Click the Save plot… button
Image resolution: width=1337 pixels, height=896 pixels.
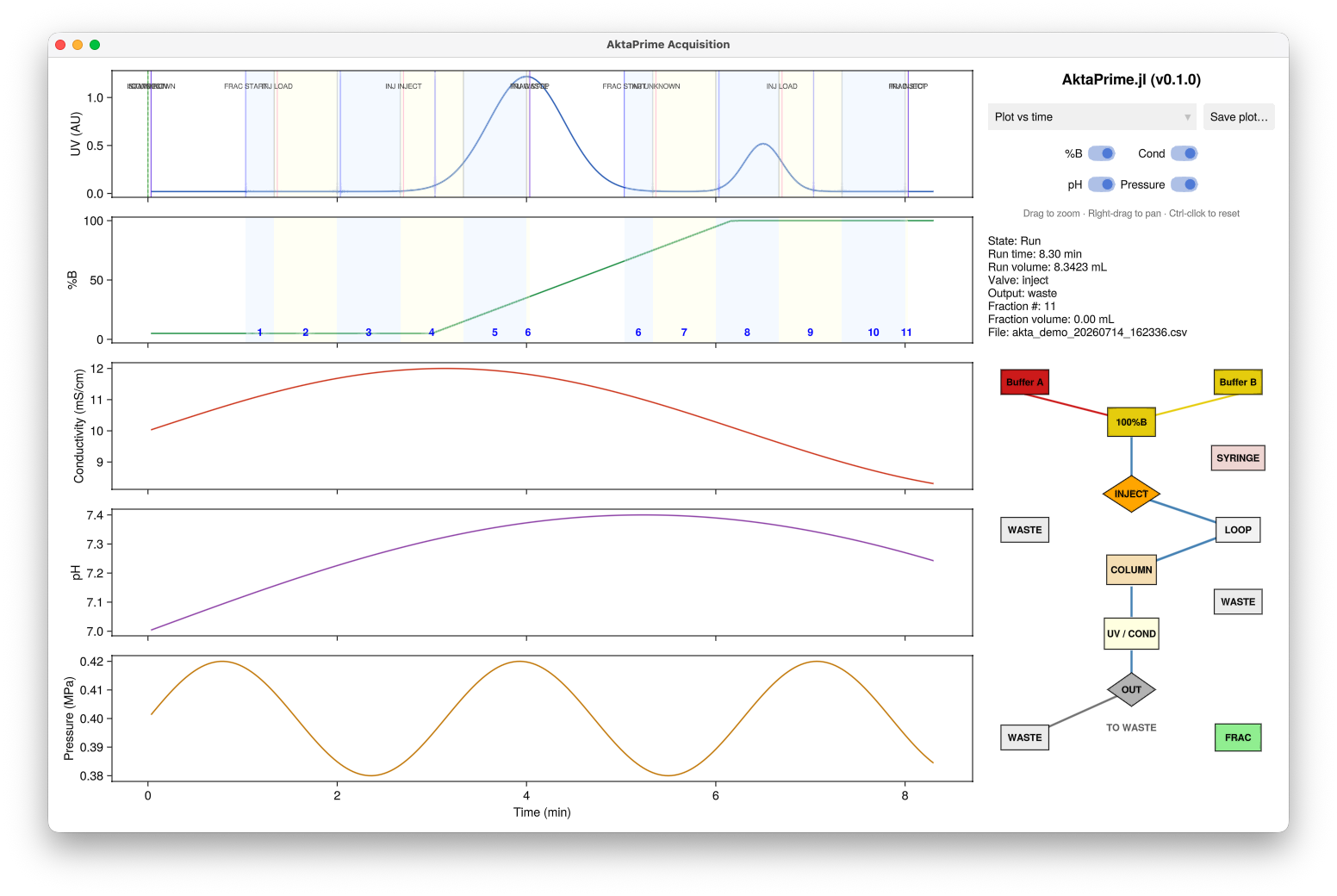(x=1239, y=117)
